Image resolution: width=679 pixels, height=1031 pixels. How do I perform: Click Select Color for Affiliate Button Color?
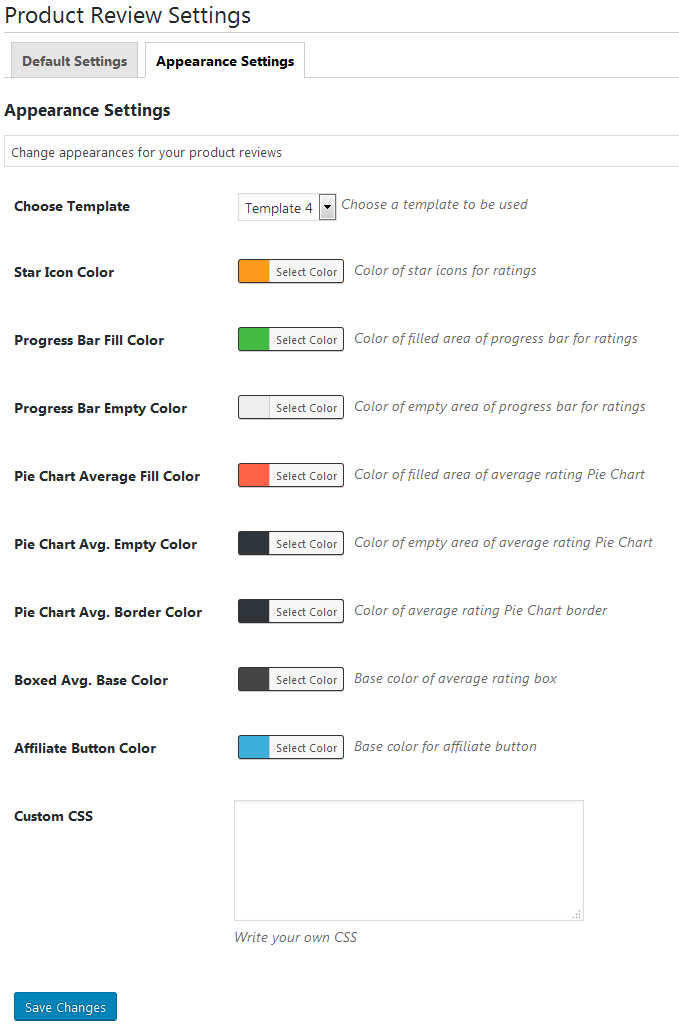pos(306,748)
